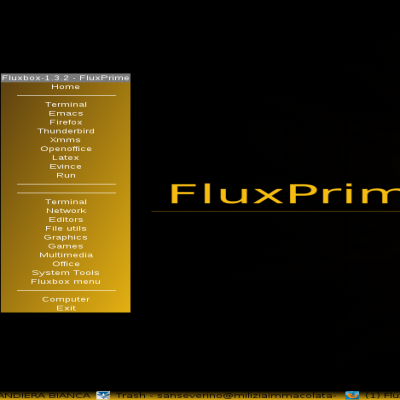
Task: Expand the System Tools submenu
Action: click(66, 273)
